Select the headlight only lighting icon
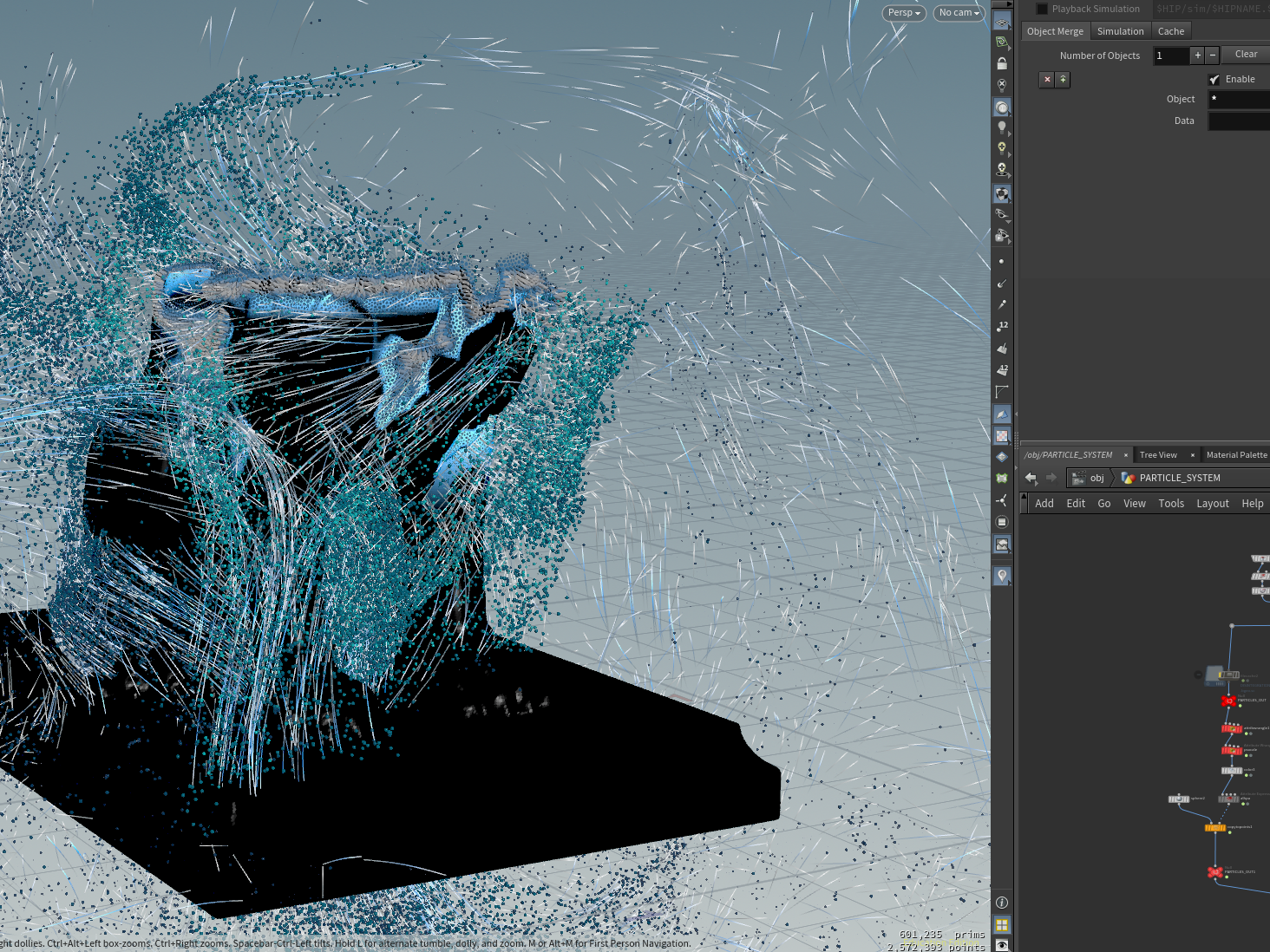Image resolution: width=1270 pixels, height=952 pixels. [1002, 108]
